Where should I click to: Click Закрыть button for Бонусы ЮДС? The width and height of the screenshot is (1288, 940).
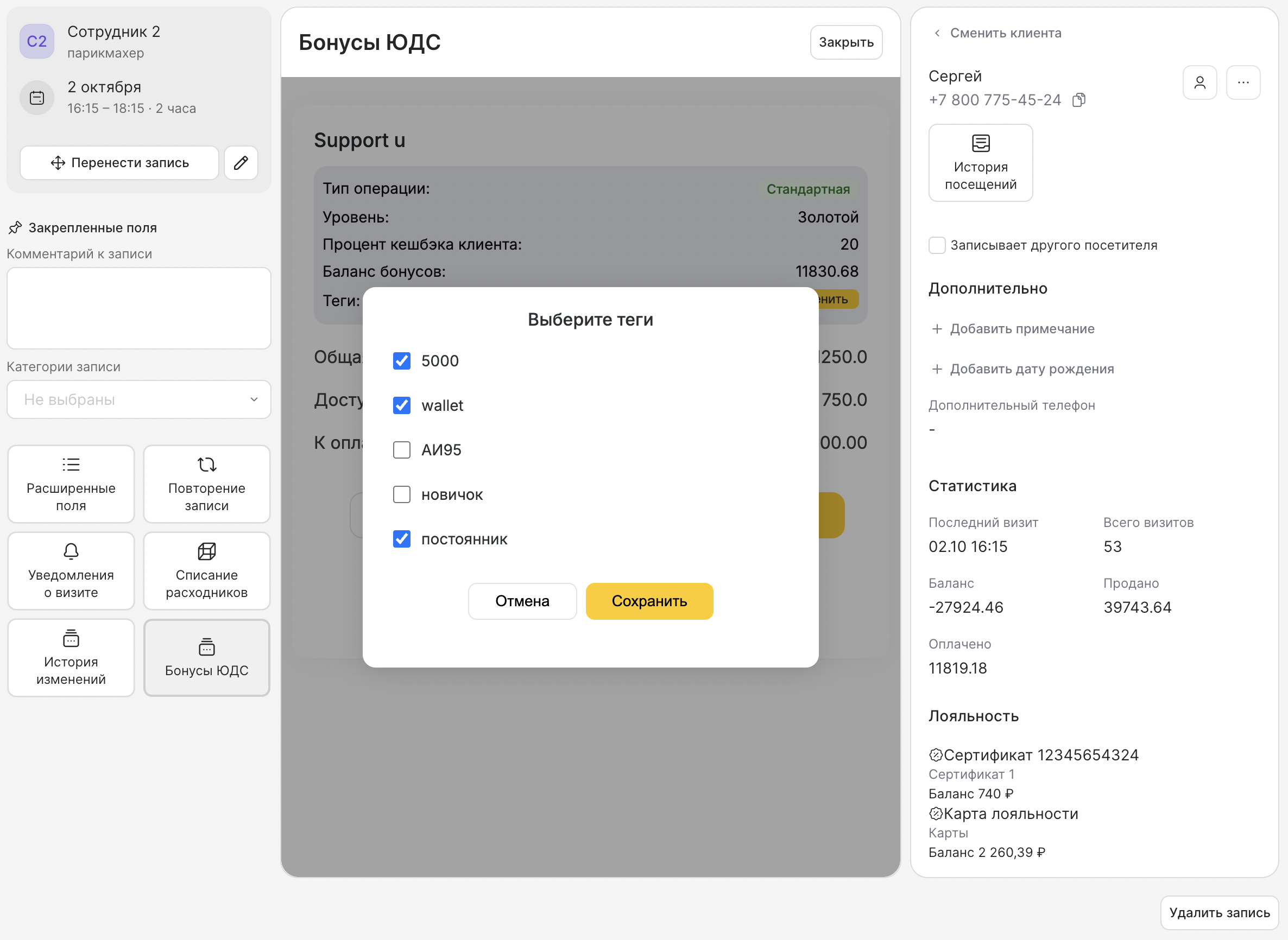(x=847, y=42)
